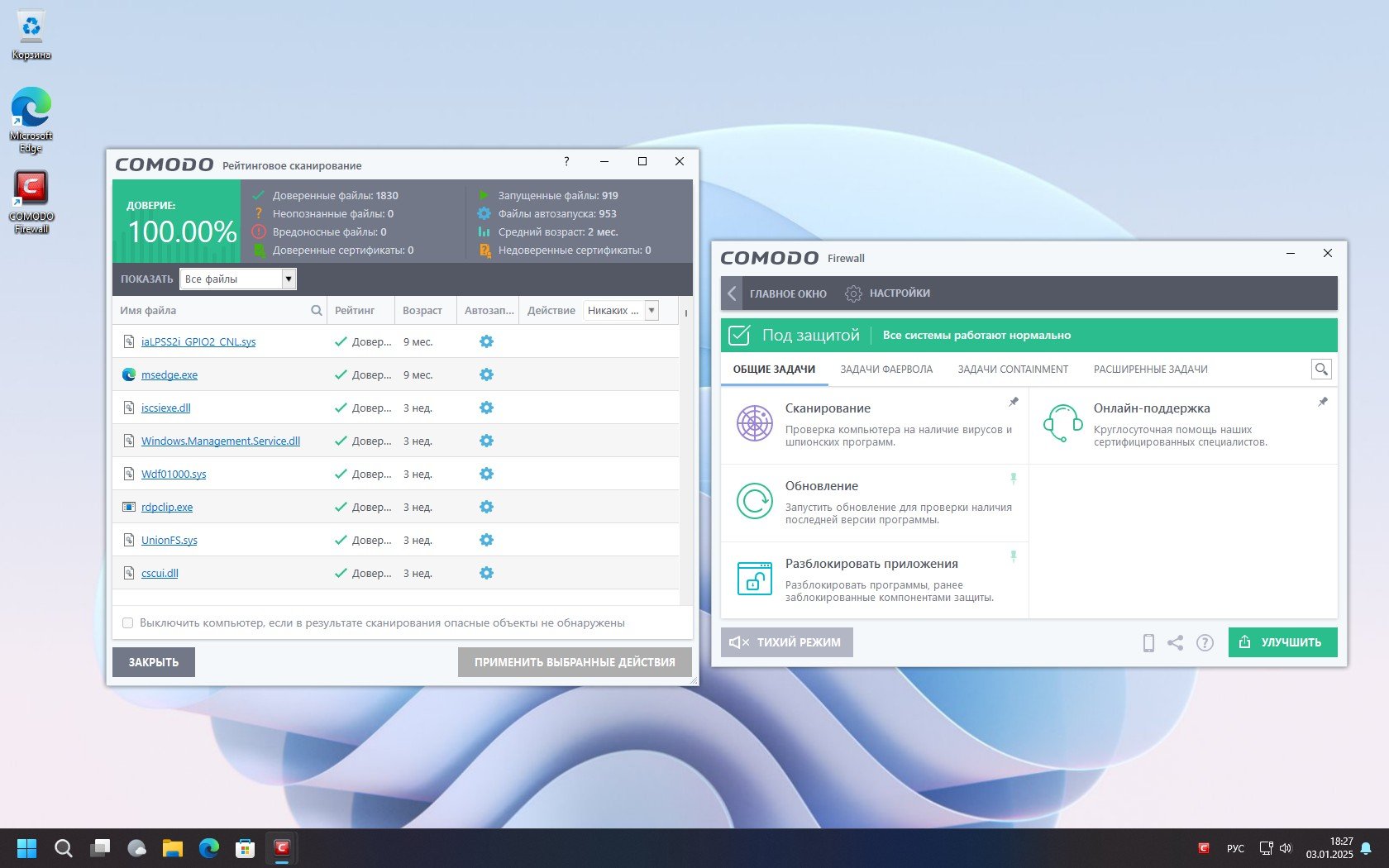The width and height of the screenshot is (1389, 868).
Task: Click the Scan radar icon
Action: coord(754,424)
